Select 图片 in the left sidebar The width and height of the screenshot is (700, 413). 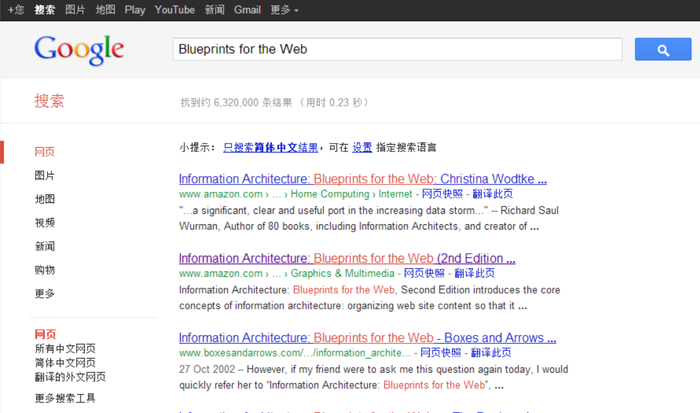45,176
